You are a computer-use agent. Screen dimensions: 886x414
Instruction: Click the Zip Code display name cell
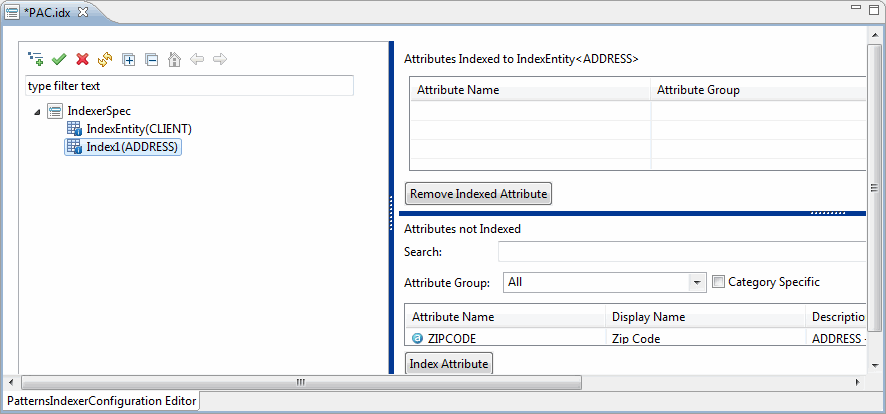tap(636, 339)
